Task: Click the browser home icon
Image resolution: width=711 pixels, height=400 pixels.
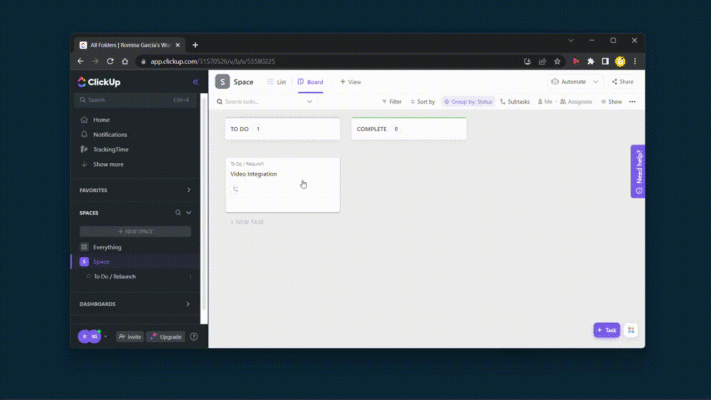Action: (x=125, y=61)
